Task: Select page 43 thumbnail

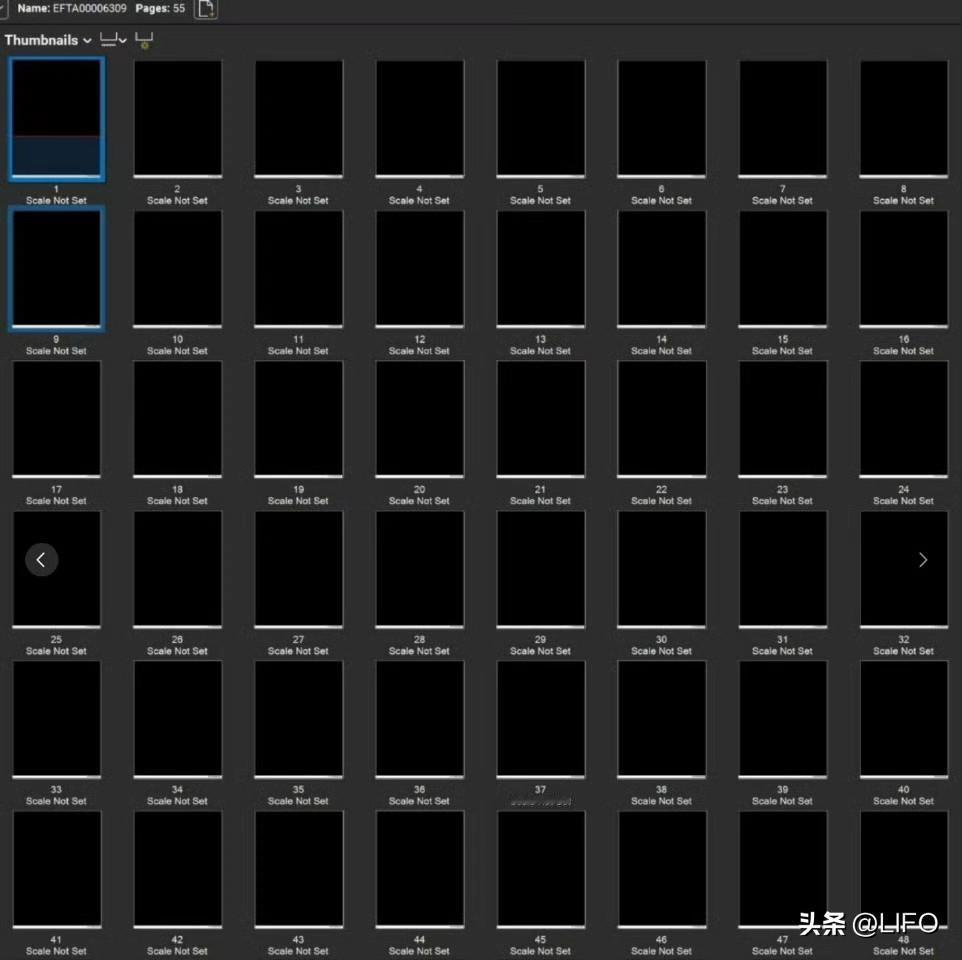Action: (299, 870)
